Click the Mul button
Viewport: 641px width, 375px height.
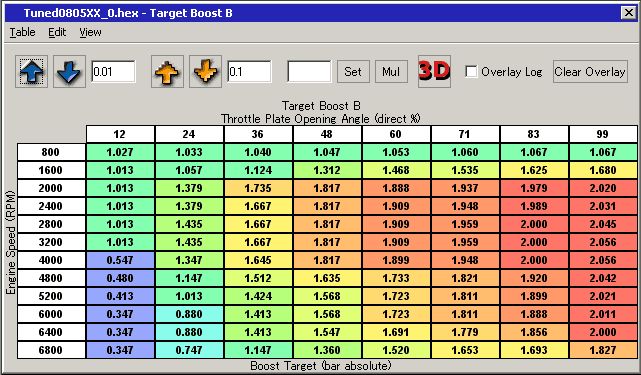[x=391, y=72]
